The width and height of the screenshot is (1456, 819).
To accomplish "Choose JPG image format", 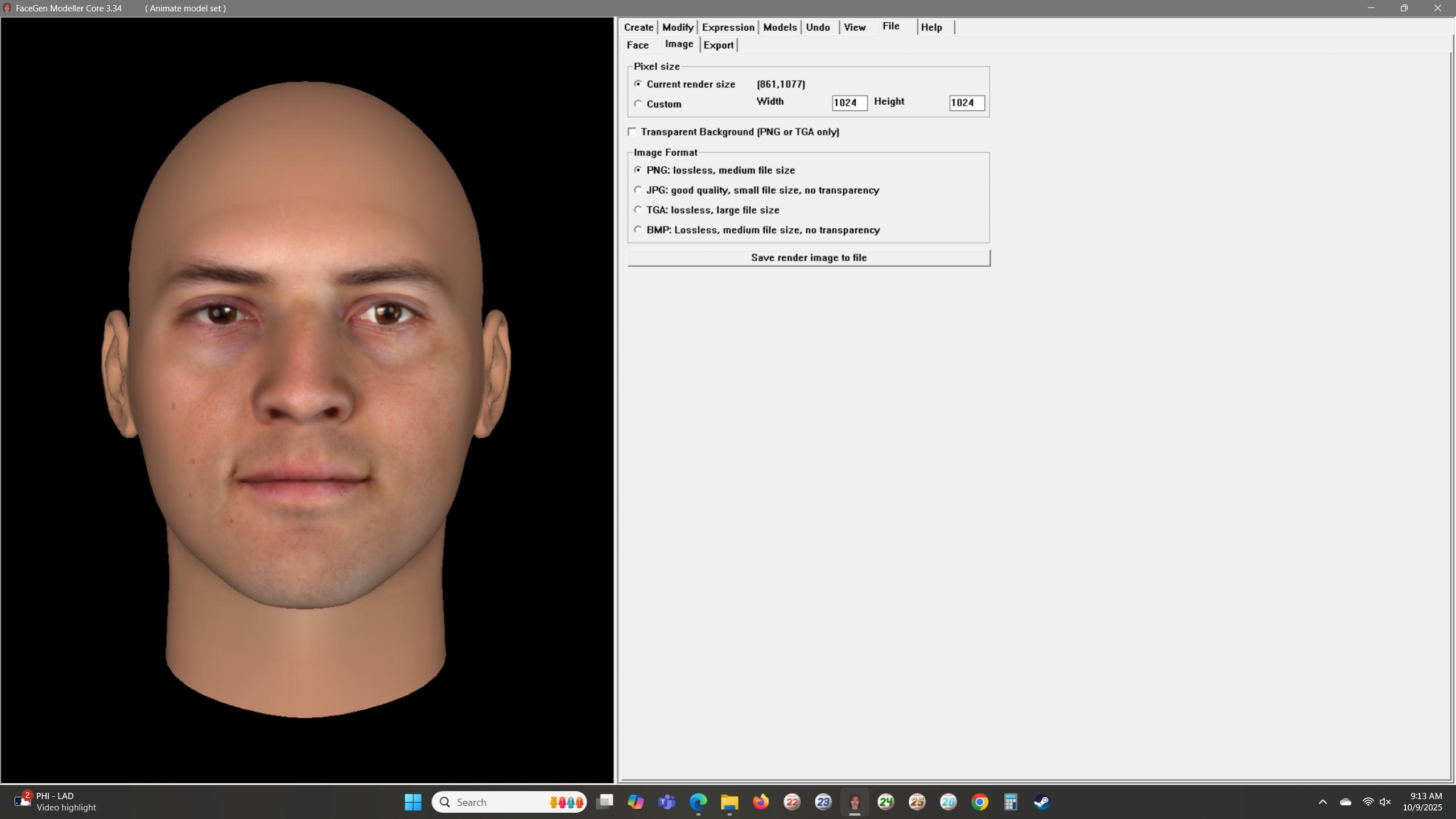I will [x=638, y=190].
